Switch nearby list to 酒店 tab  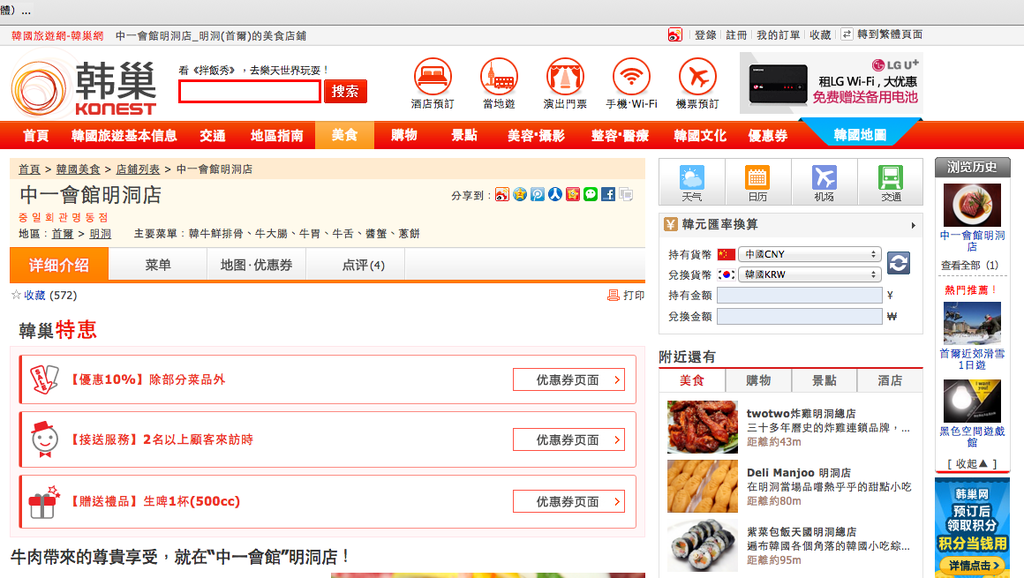pyautogui.click(x=890, y=380)
